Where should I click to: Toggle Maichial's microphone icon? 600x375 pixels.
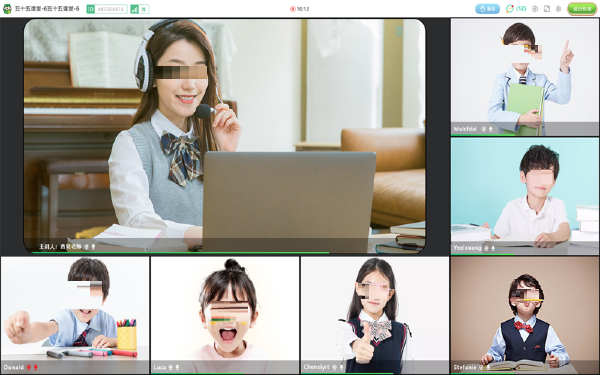(491, 129)
